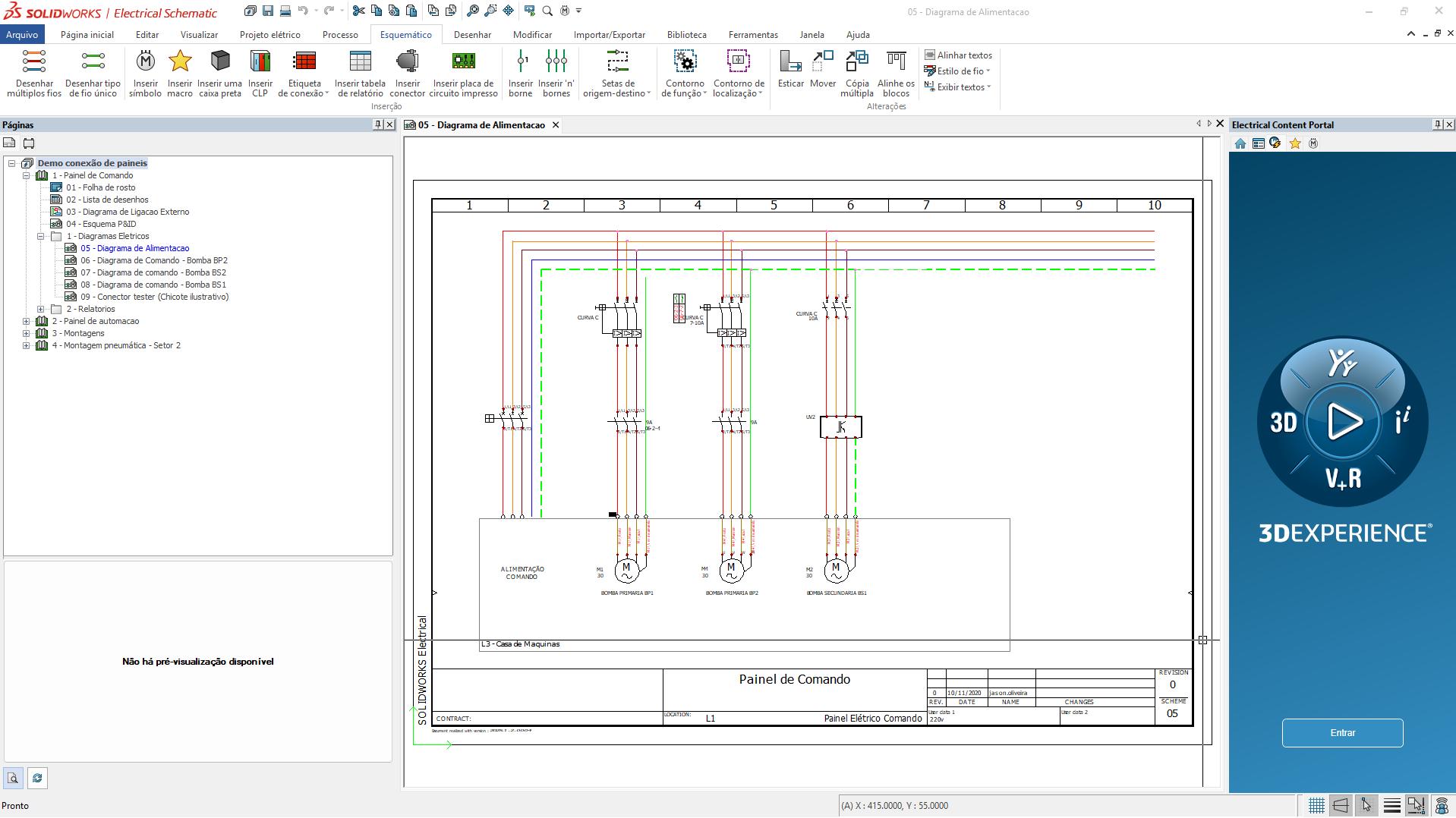This screenshot has width=1456, height=818.
Task: Click the 3DEXPERIENCE play compass button
Action: pos(1342,422)
